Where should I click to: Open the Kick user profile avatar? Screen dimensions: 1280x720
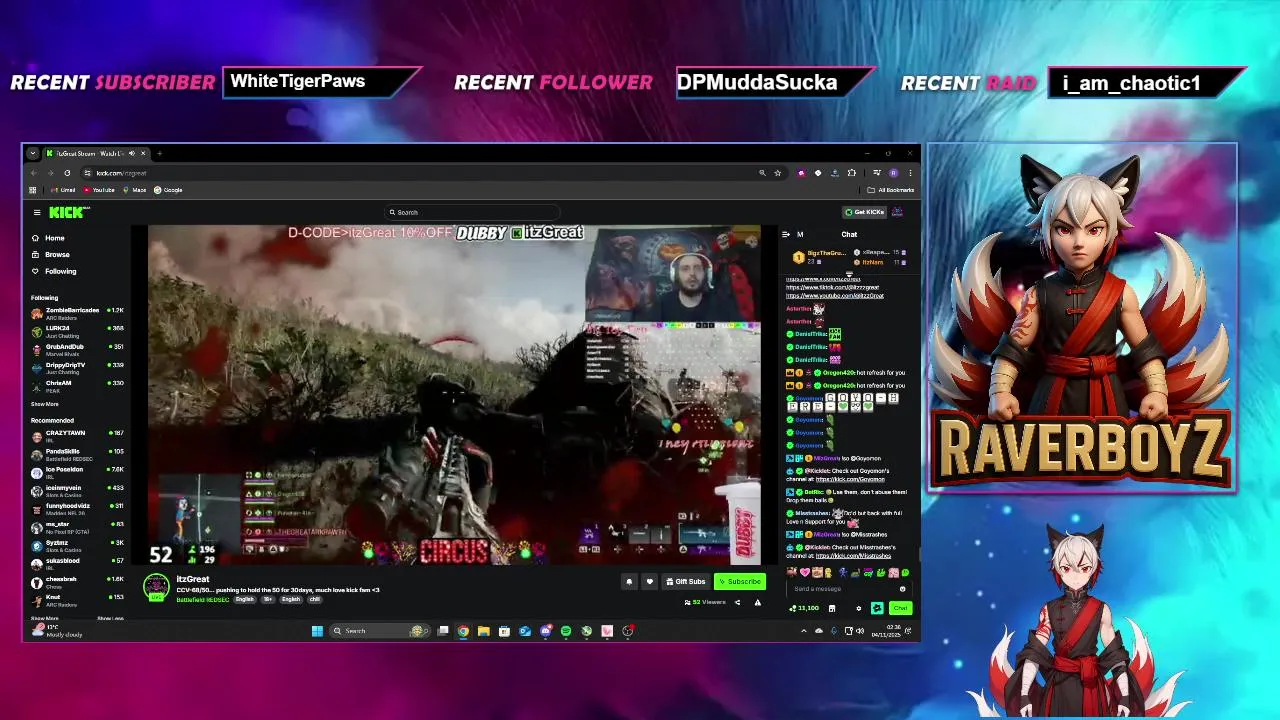pos(898,212)
